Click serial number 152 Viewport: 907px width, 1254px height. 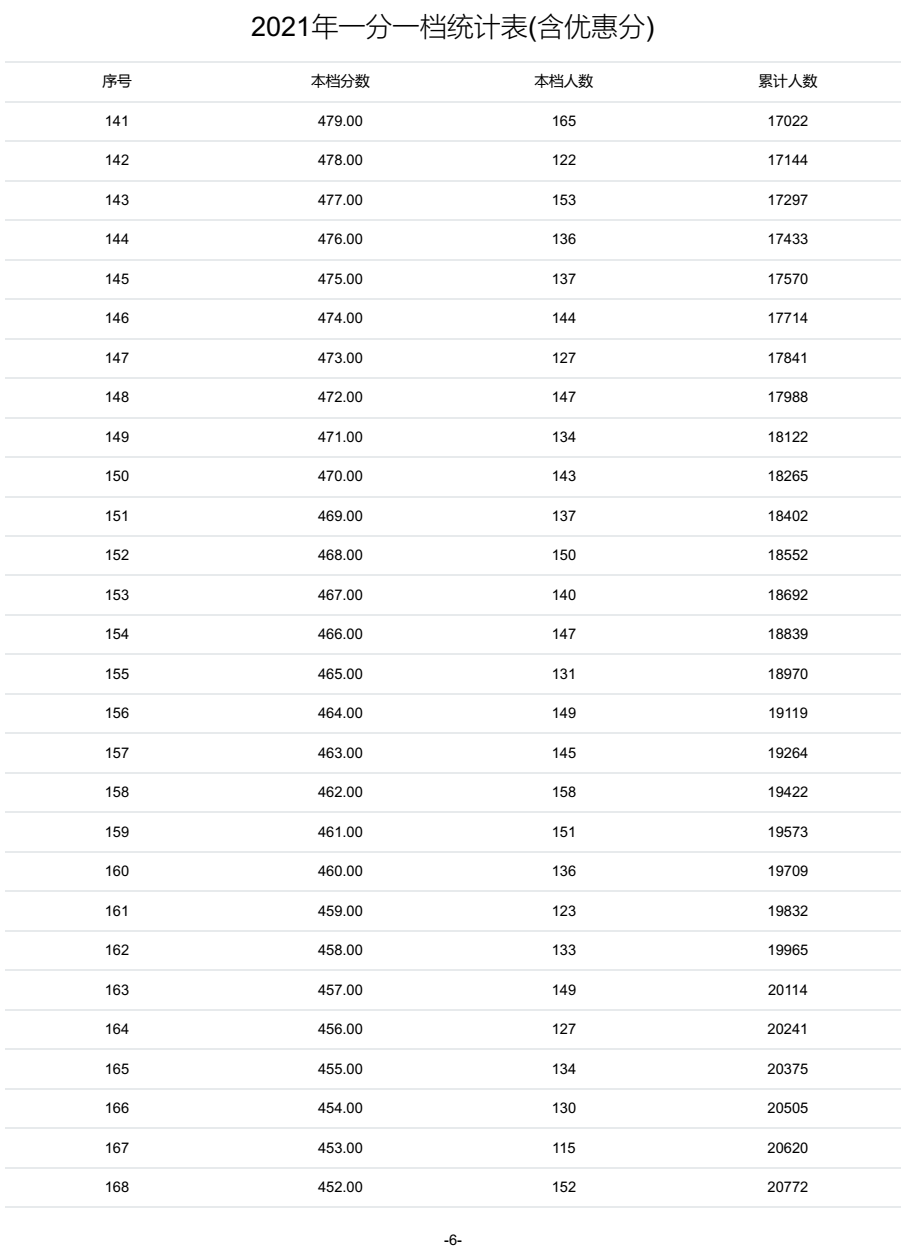tap(117, 556)
